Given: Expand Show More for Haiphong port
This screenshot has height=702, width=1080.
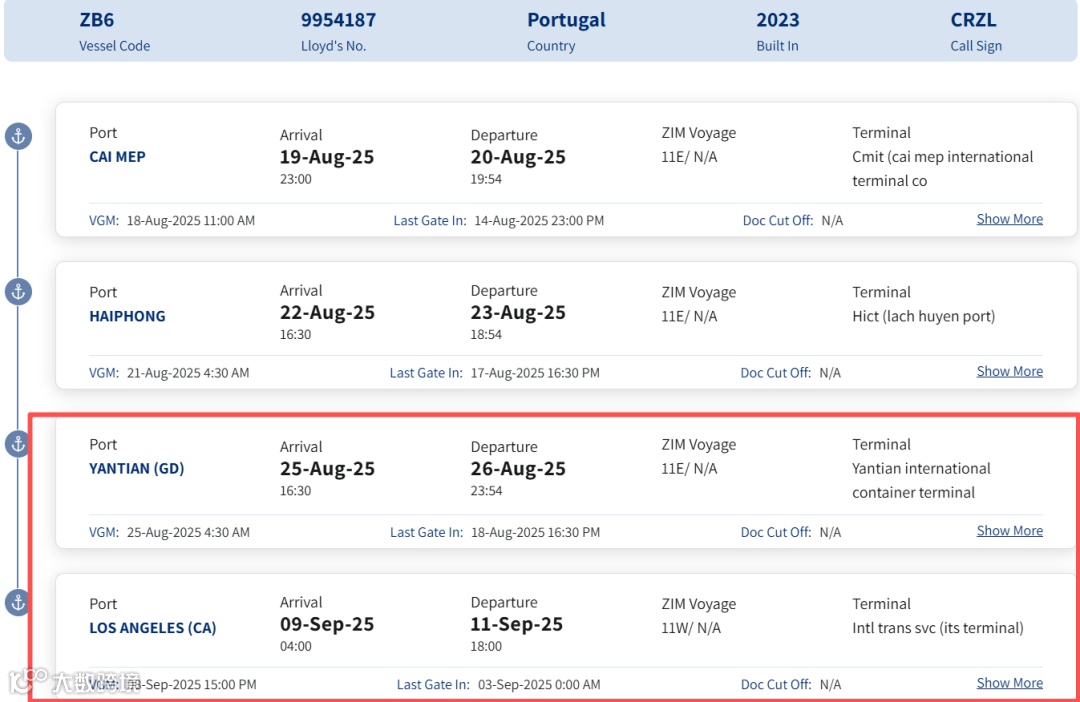Looking at the screenshot, I should 1009,371.
